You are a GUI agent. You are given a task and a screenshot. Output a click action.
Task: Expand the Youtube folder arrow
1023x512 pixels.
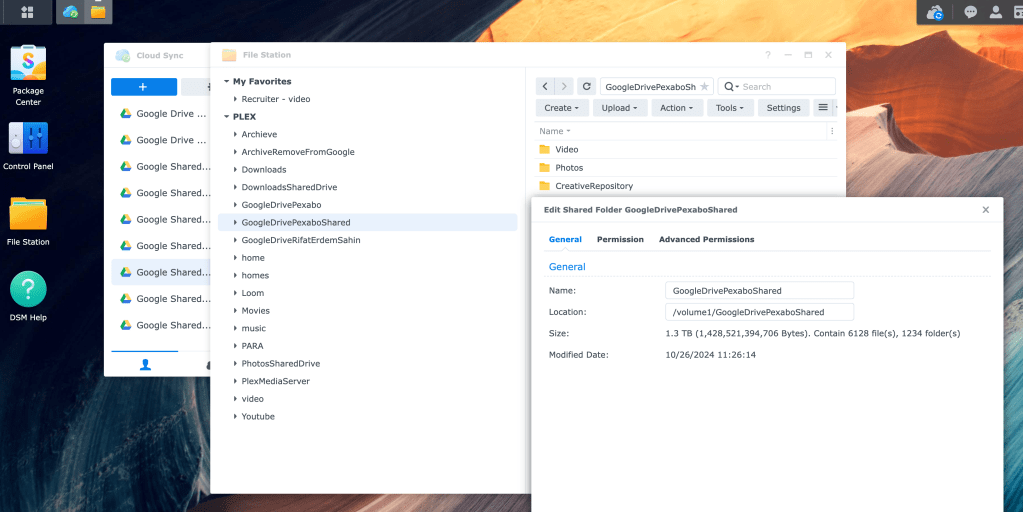coord(236,416)
